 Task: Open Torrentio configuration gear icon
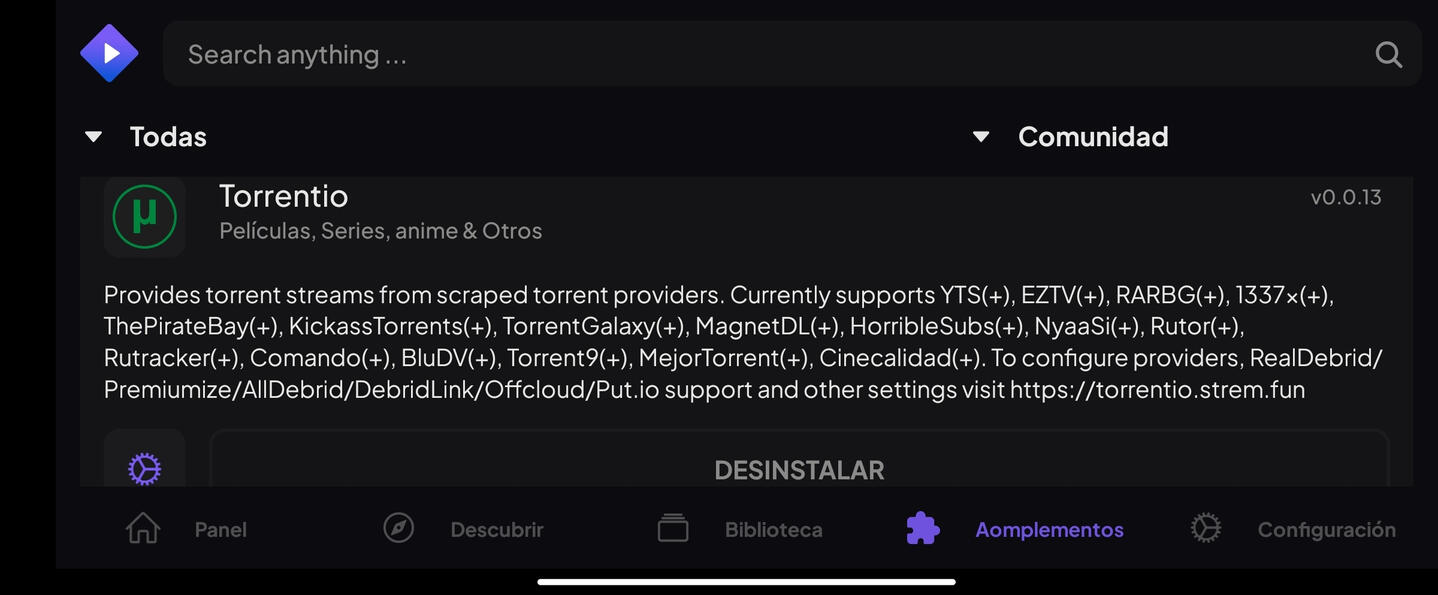(x=145, y=468)
